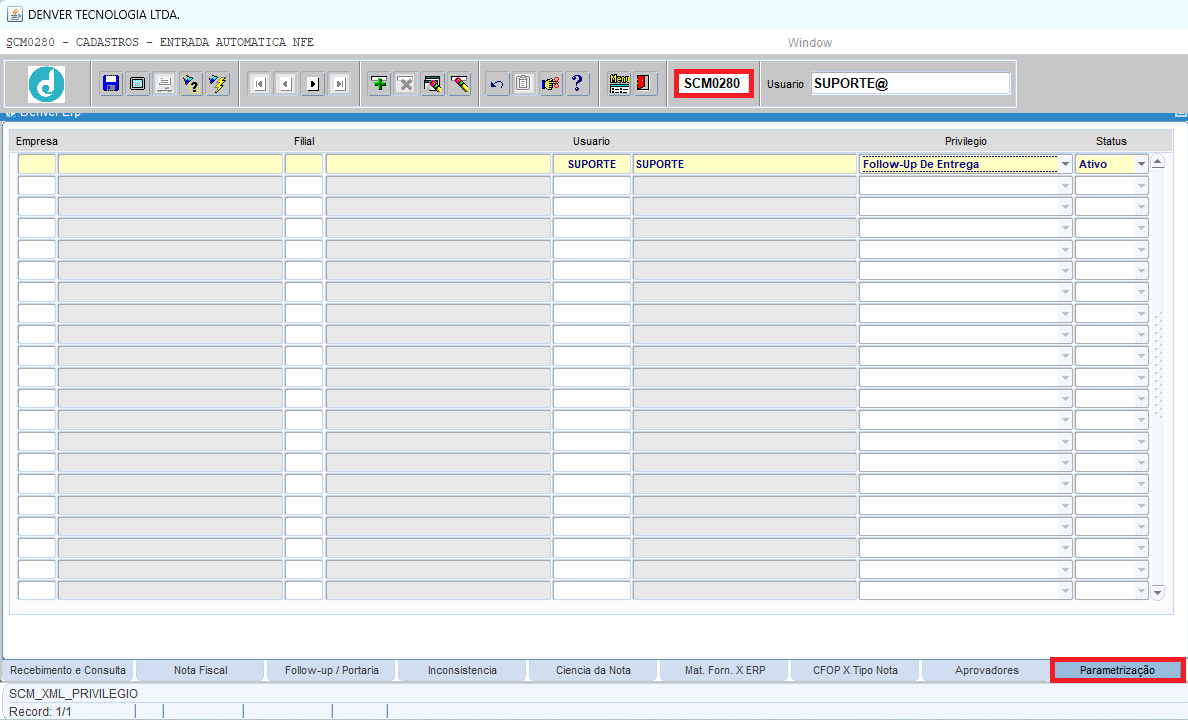This screenshot has height=720, width=1188.
Task: Go to the last record
Action: 340,83
